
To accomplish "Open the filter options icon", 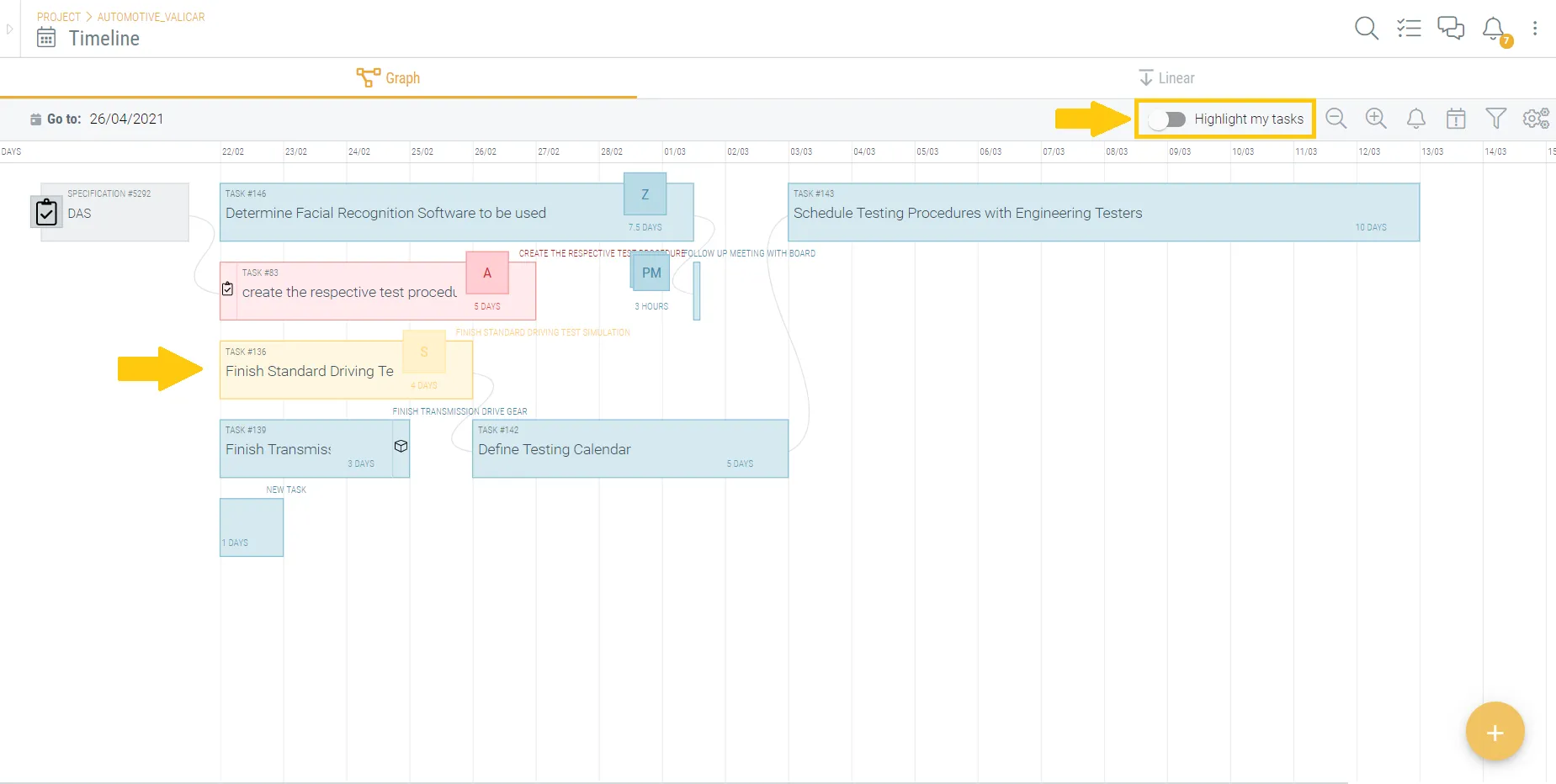I will [1497, 119].
